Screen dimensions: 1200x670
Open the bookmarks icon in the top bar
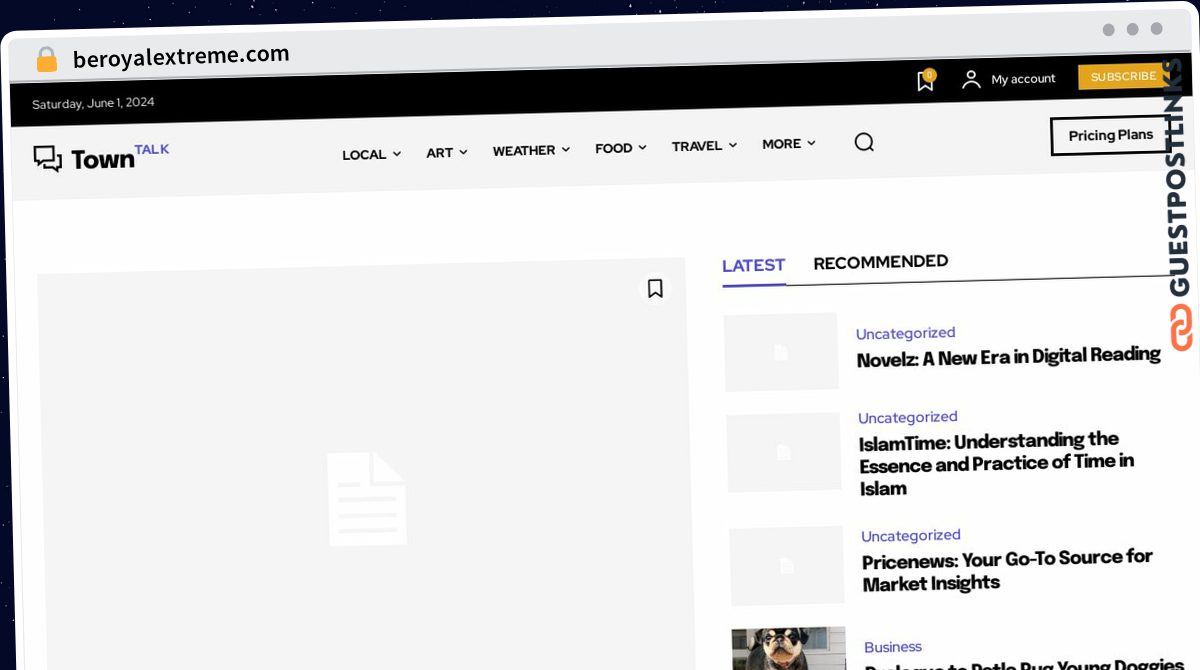(926, 81)
